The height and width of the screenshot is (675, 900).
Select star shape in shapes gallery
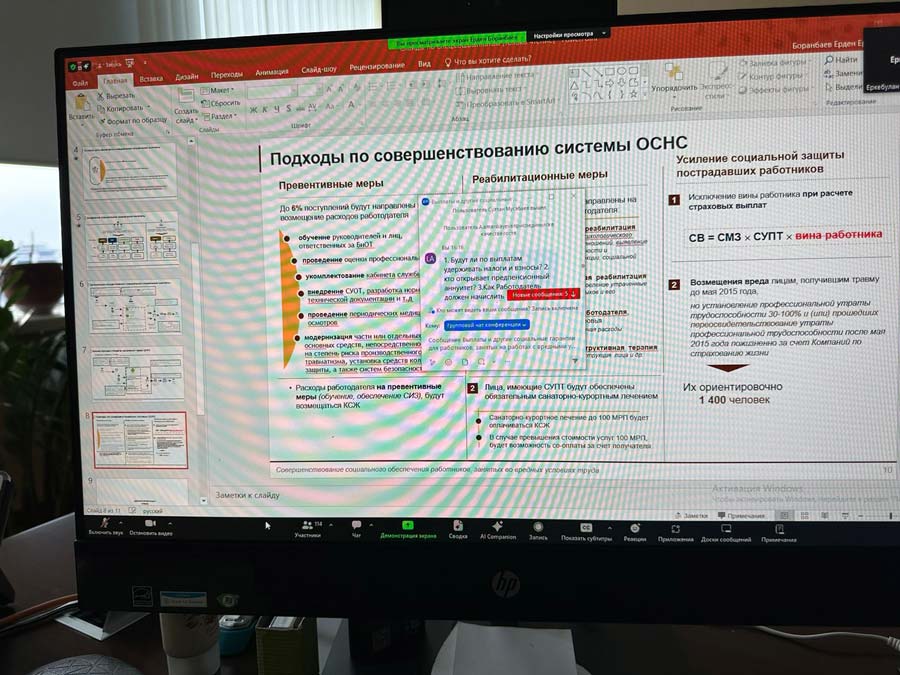tap(634, 95)
